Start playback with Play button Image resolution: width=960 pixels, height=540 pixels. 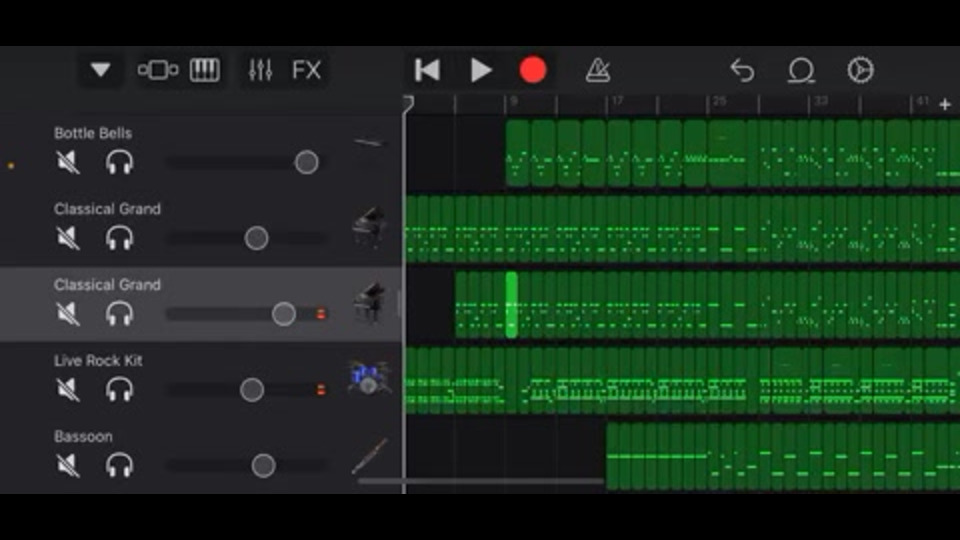tap(481, 70)
